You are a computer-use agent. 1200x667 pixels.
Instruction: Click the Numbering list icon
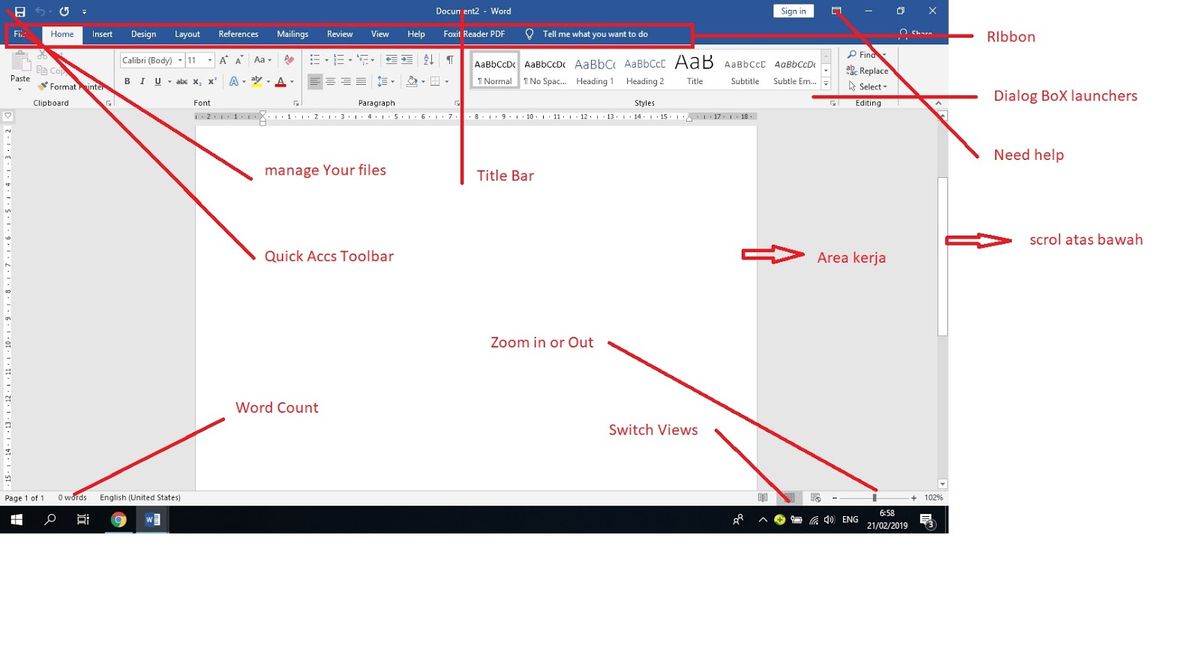tap(337, 61)
